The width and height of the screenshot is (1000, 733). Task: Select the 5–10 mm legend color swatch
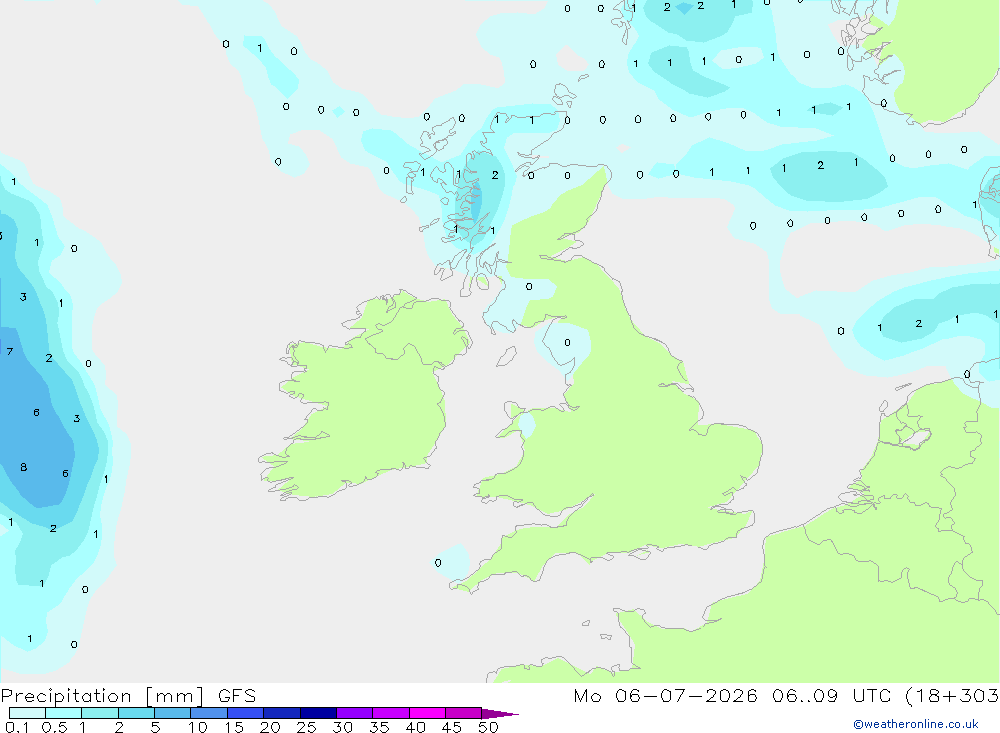click(x=173, y=713)
